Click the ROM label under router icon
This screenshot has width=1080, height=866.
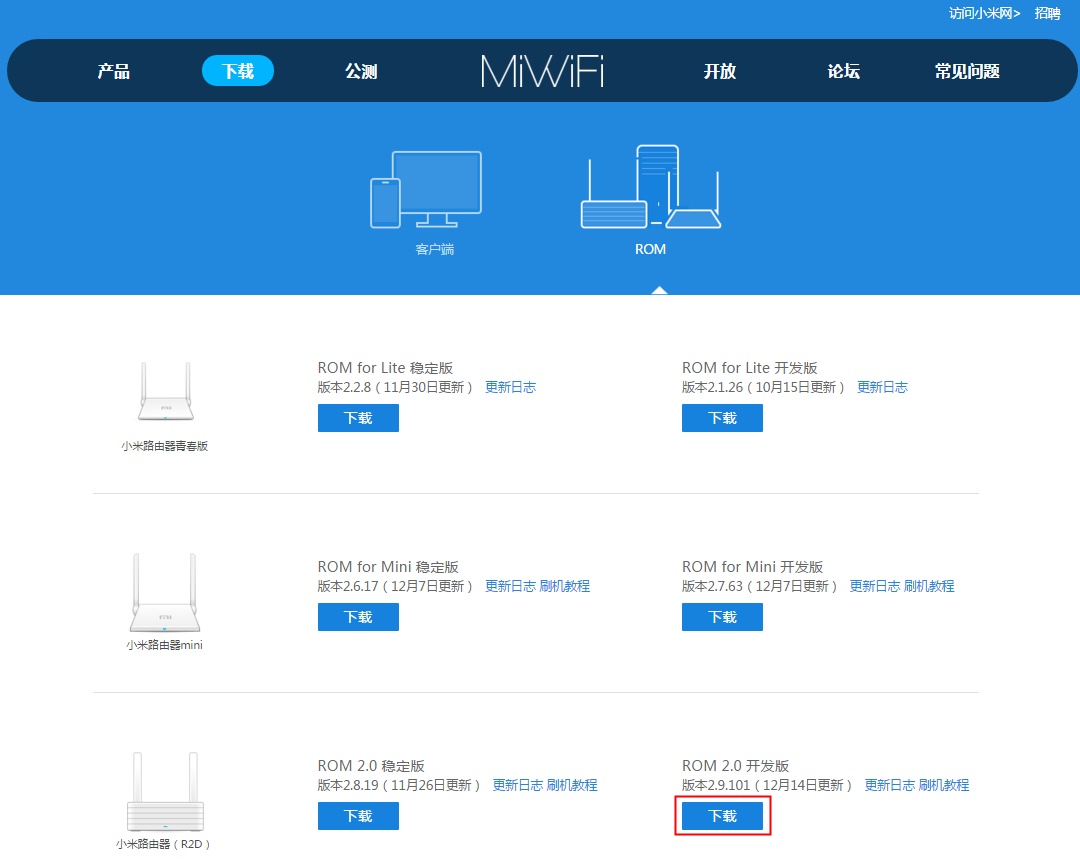pos(650,249)
